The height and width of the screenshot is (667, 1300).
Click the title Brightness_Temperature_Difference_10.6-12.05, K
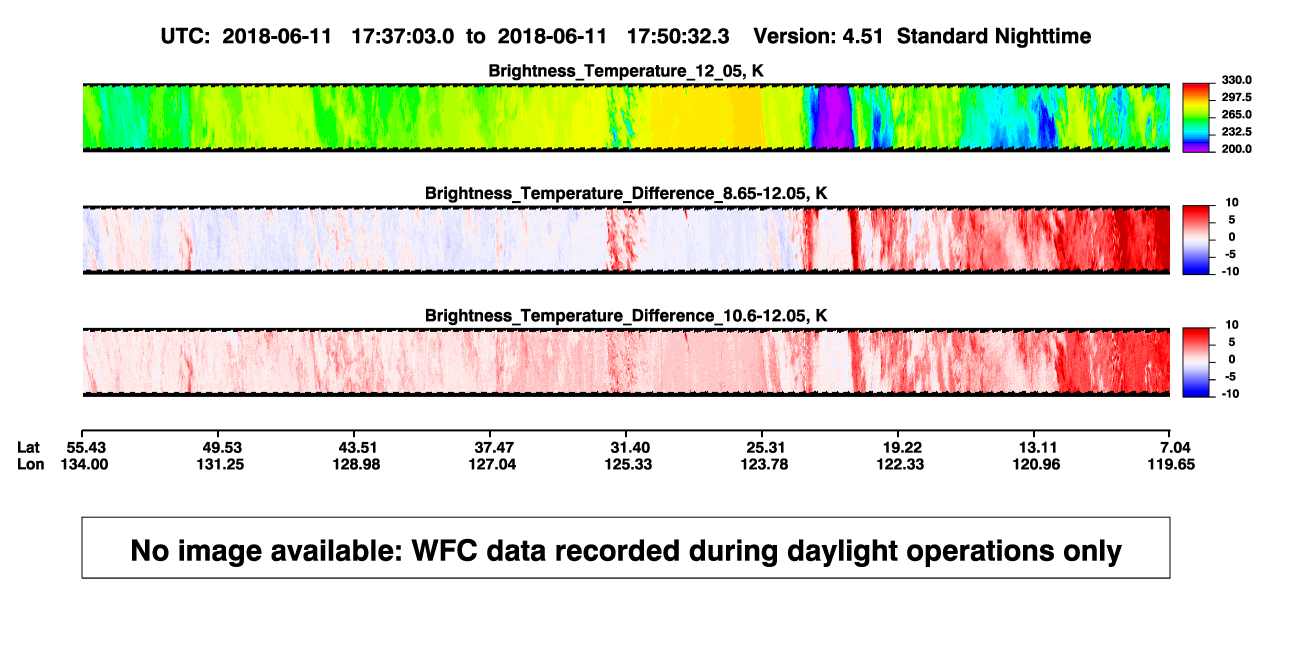[626, 316]
